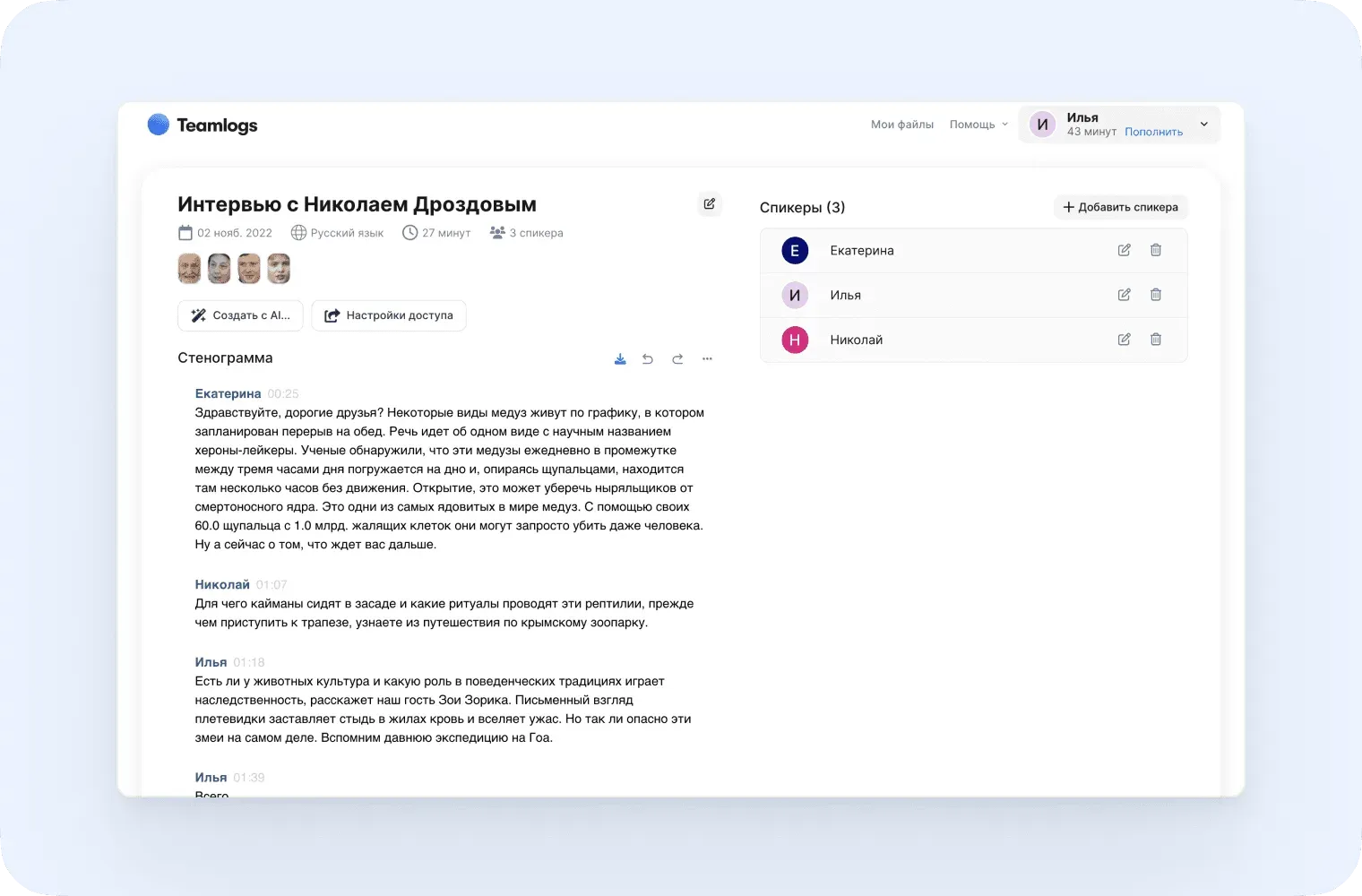Click the 43 минут balance text
Viewport: 1362px width, 896px height.
[x=1091, y=132]
